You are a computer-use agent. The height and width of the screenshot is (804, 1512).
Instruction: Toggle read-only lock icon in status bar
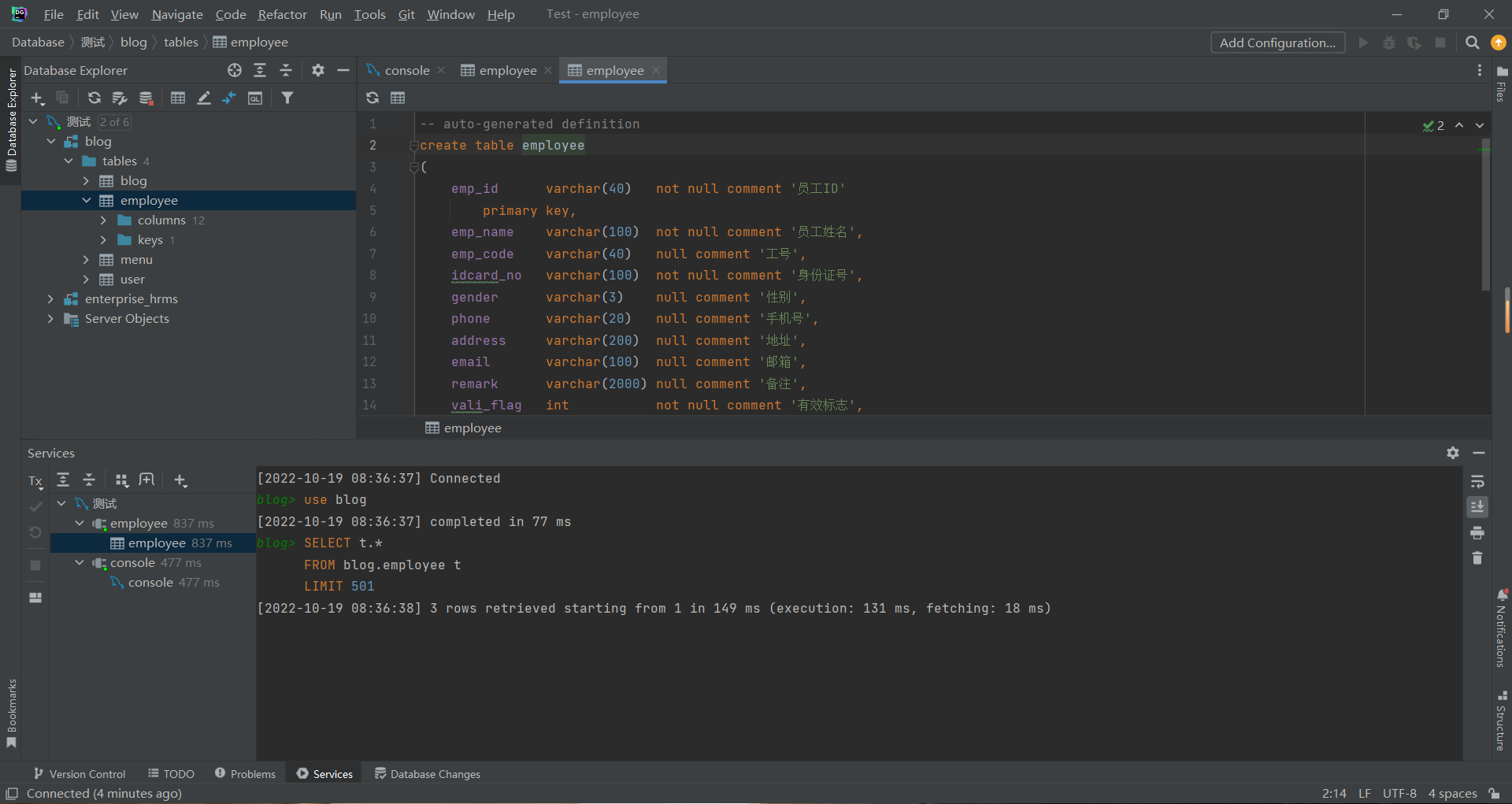(x=1494, y=793)
